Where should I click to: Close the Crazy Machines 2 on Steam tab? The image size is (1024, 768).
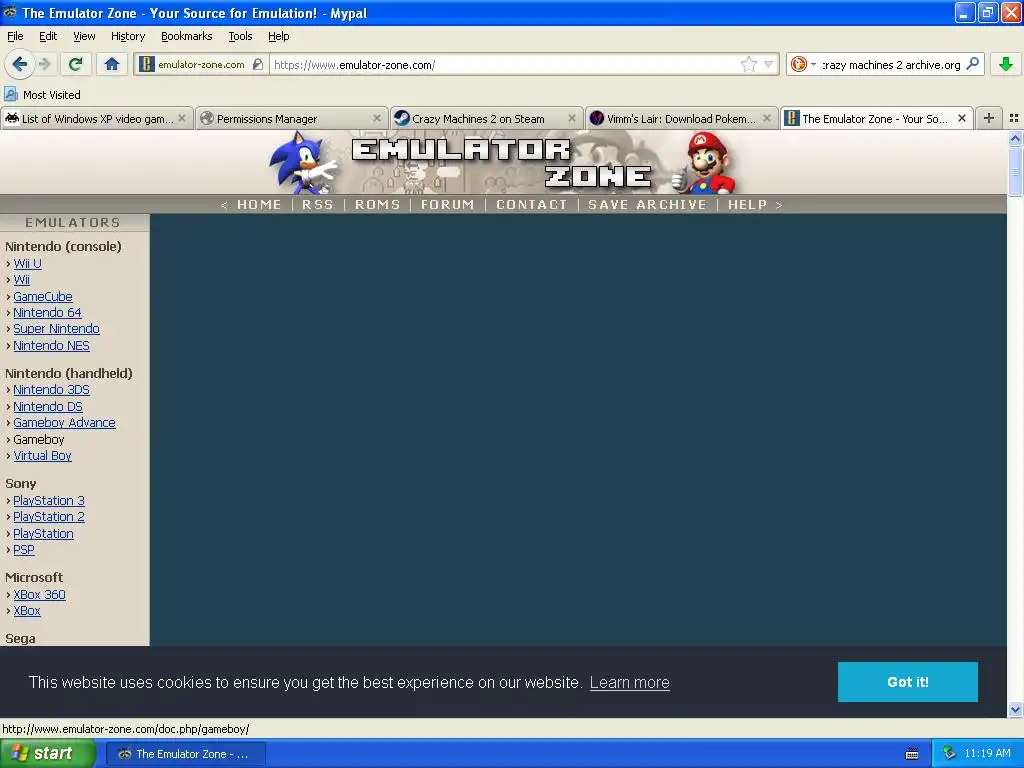pyautogui.click(x=571, y=118)
